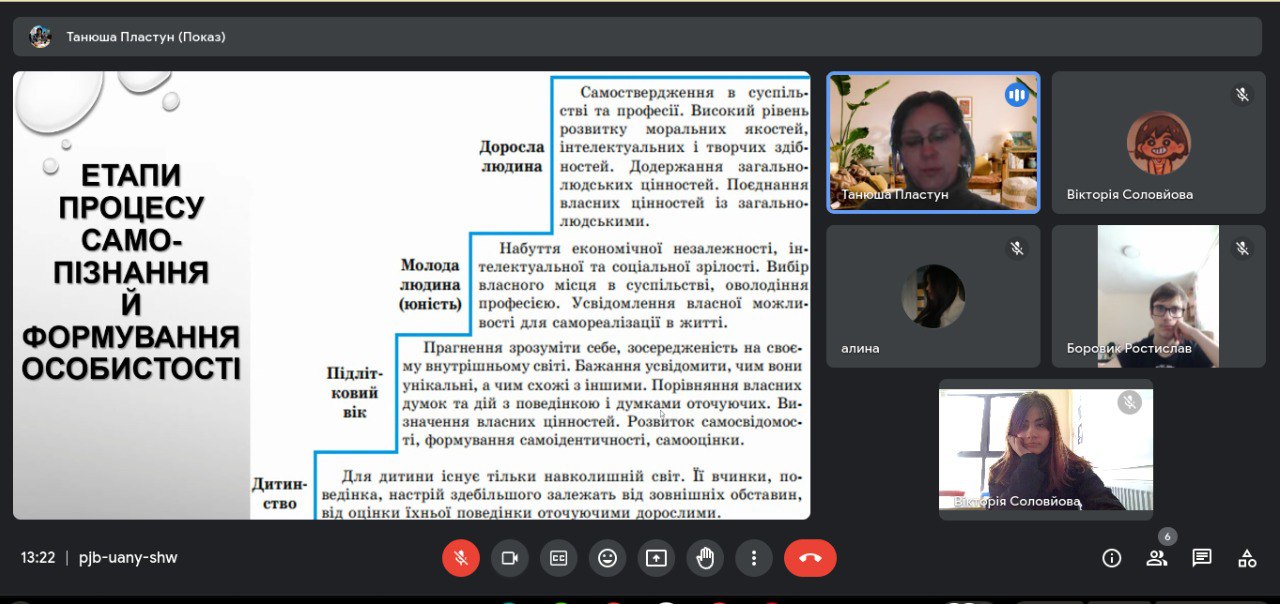Click the presenter avatar in the top bar
Screen dimensions: 1280x604
(x=40, y=37)
